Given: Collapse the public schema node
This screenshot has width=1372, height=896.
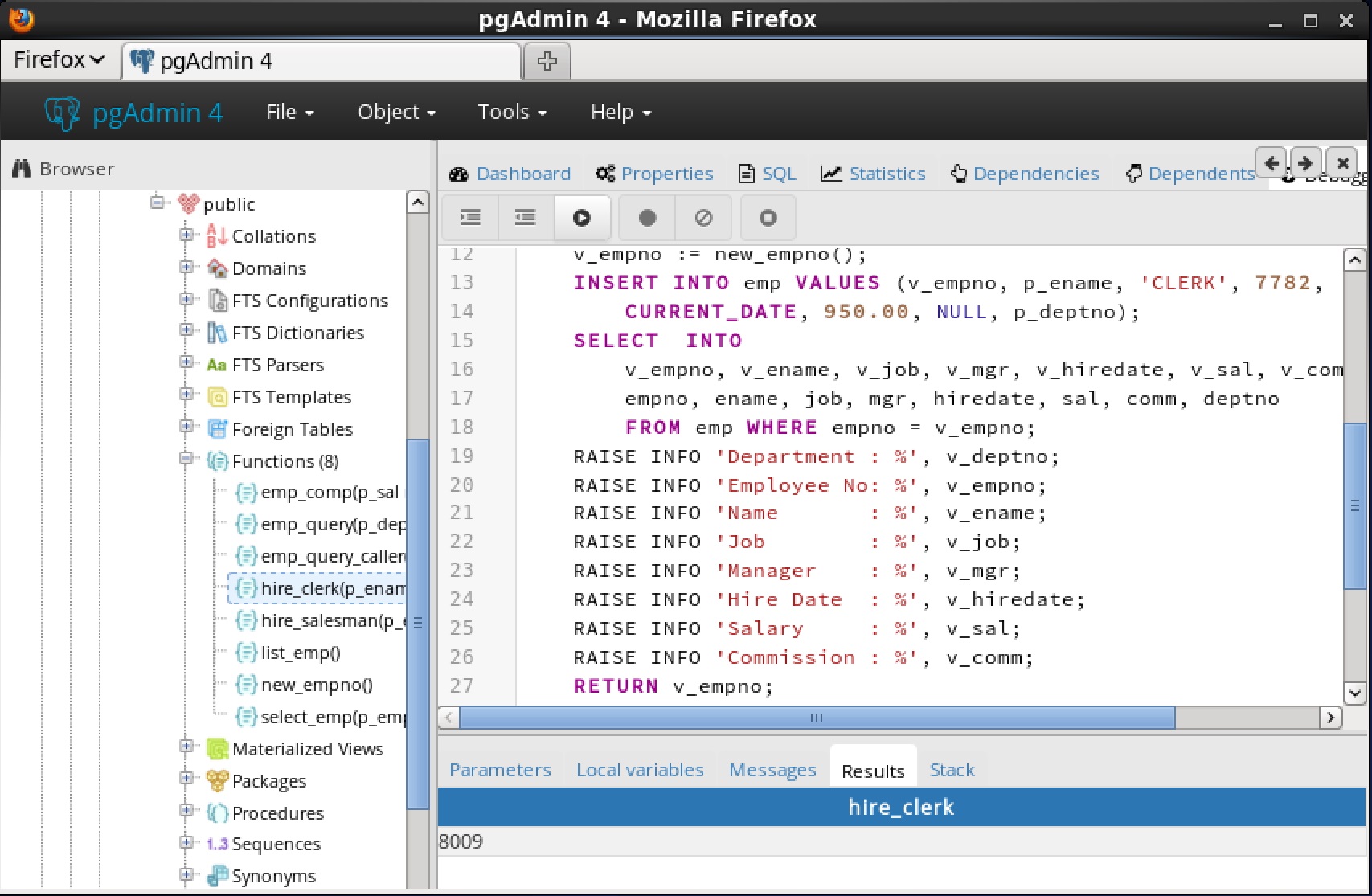Looking at the screenshot, I should tap(158, 203).
